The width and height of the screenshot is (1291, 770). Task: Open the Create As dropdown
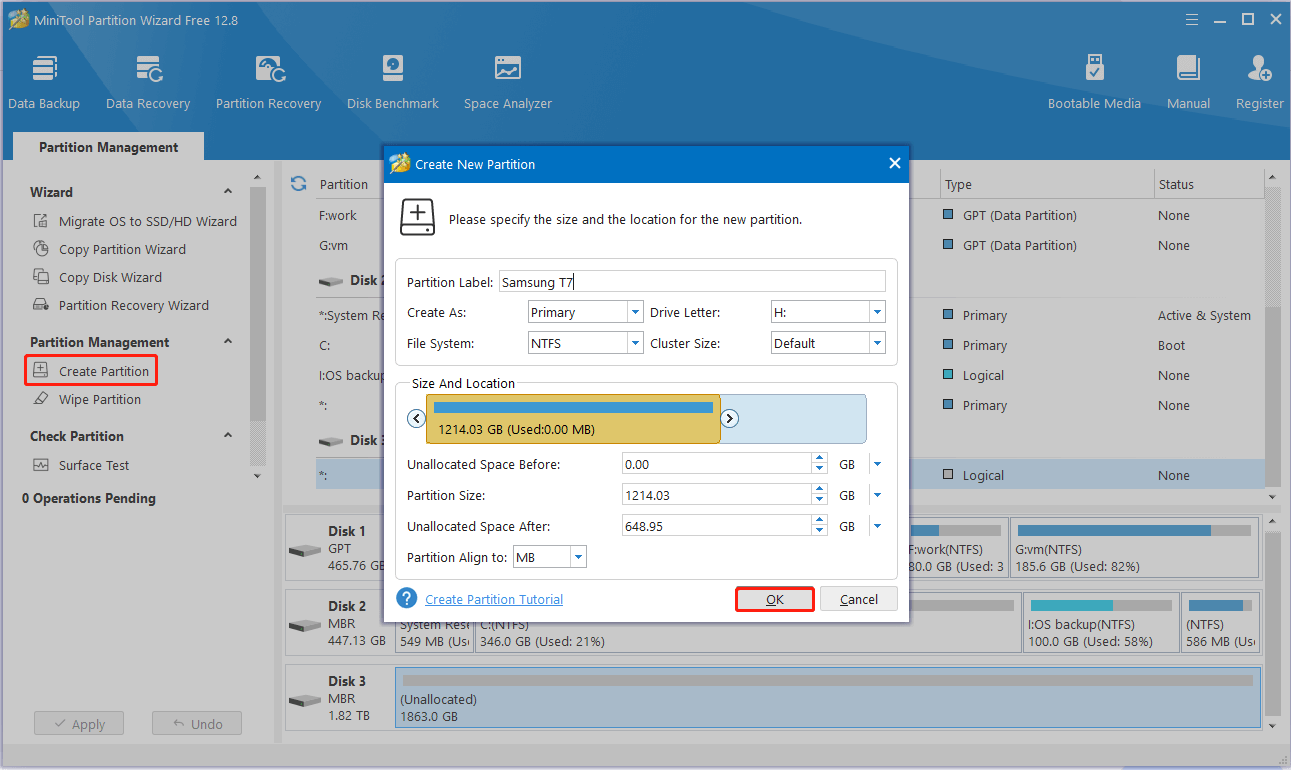coord(635,312)
